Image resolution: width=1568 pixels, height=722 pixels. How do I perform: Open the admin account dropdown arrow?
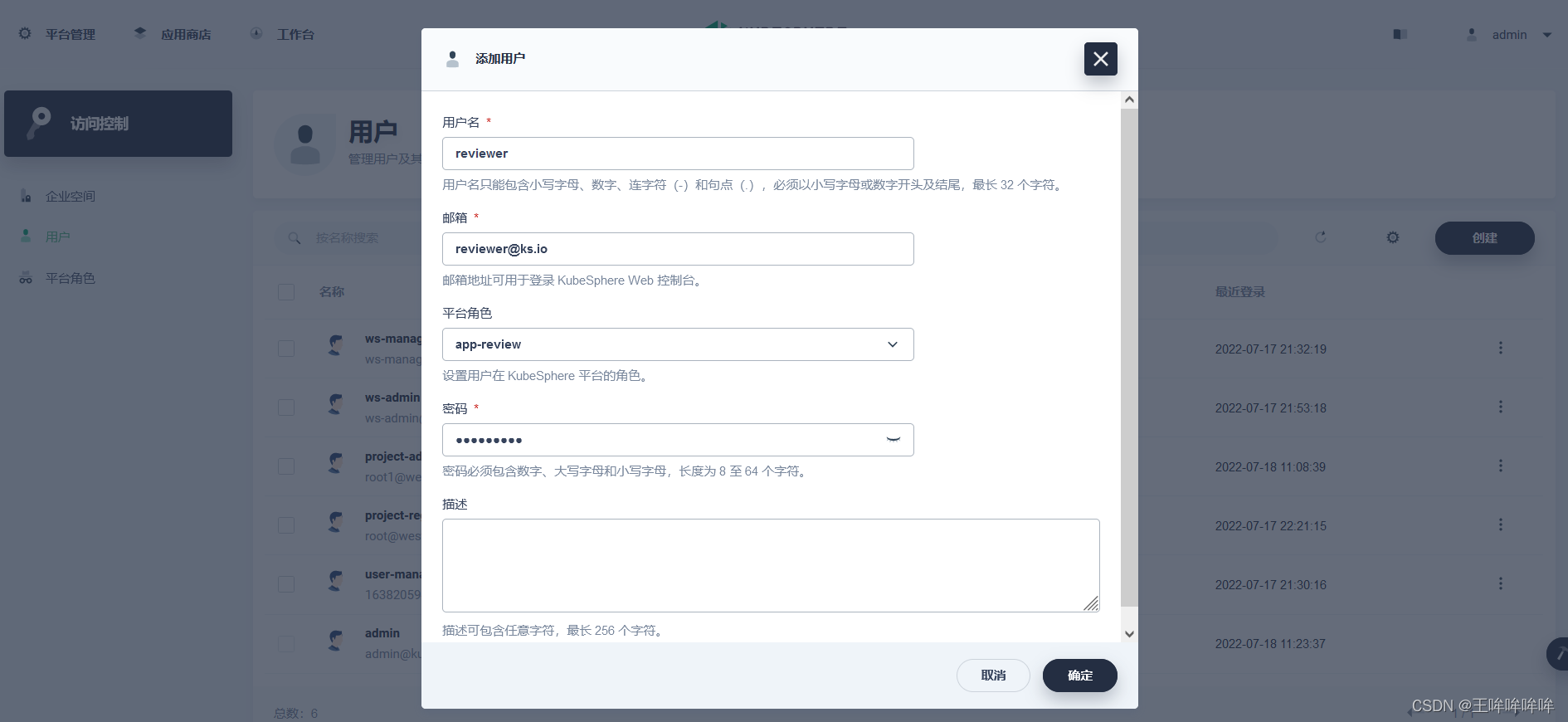point(1547,35)
